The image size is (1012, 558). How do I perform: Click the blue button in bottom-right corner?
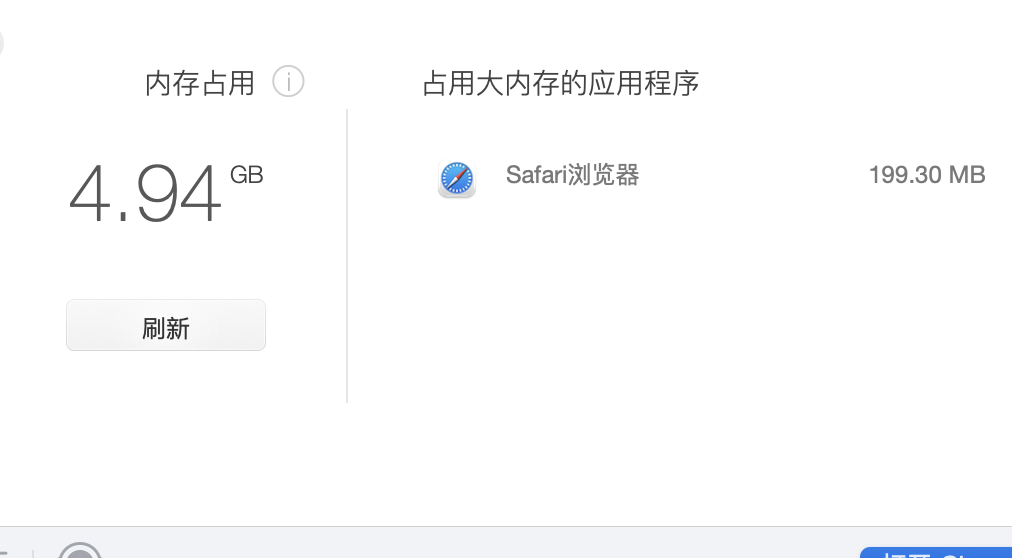935,552
